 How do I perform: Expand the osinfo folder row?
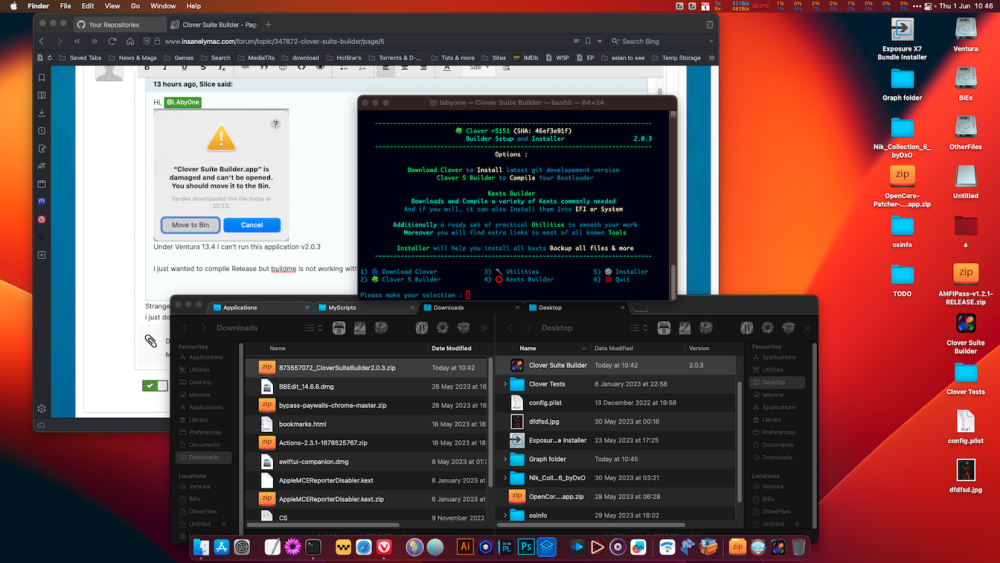[x=506, y=515]
